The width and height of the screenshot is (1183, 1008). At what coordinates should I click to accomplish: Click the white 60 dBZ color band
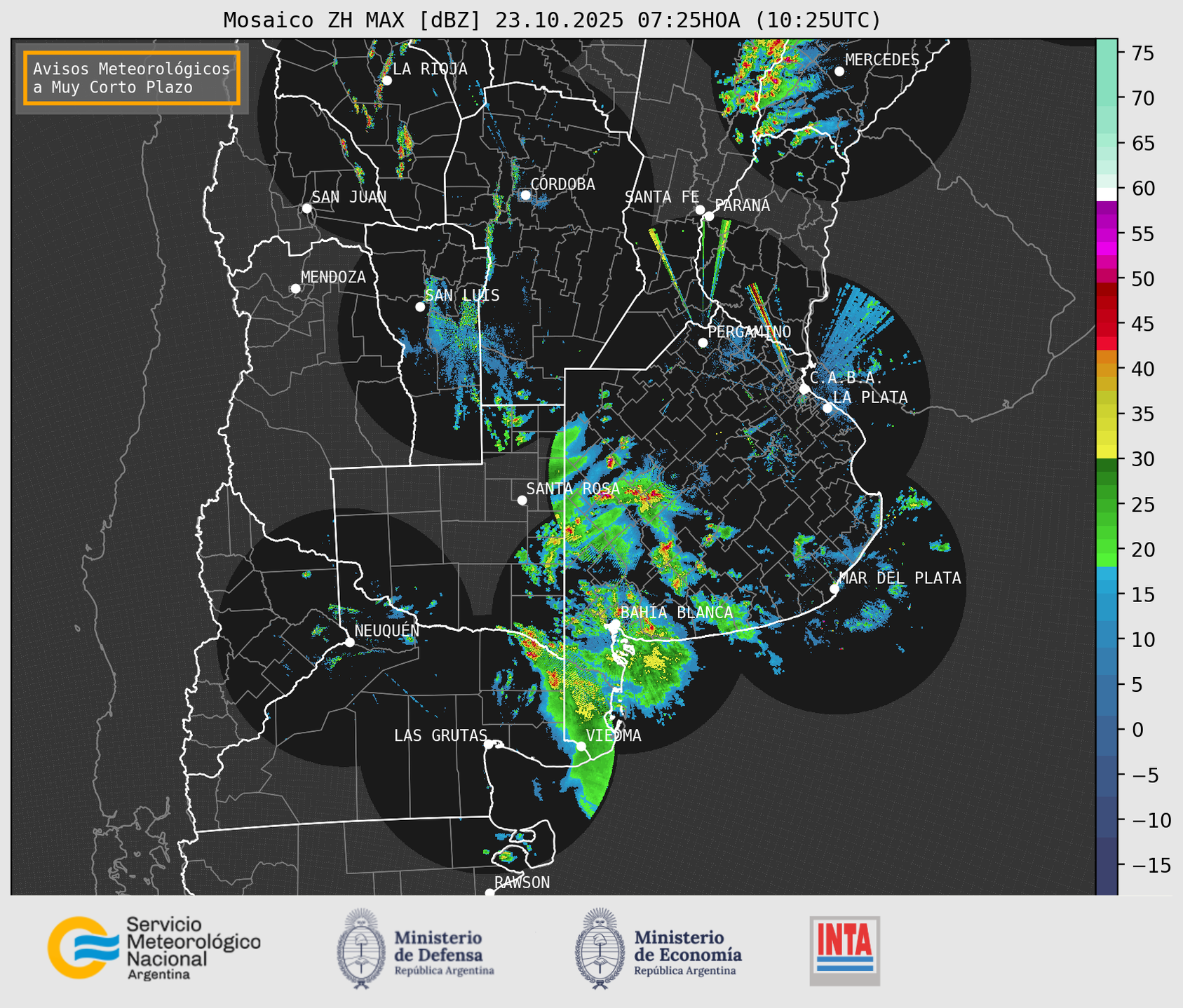[1107, 193]
